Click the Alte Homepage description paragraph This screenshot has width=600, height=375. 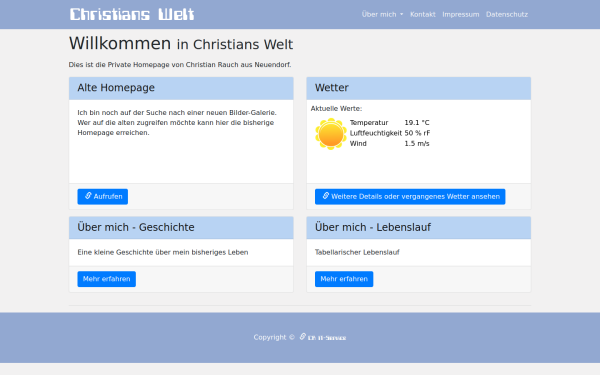point(177,123)
